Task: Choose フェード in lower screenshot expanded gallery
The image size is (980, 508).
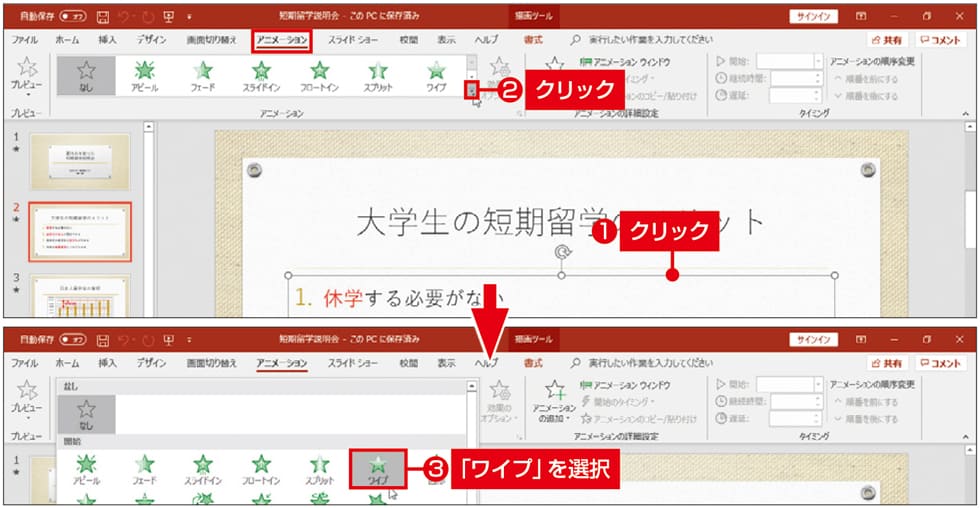Action: (x=144, y=469)
